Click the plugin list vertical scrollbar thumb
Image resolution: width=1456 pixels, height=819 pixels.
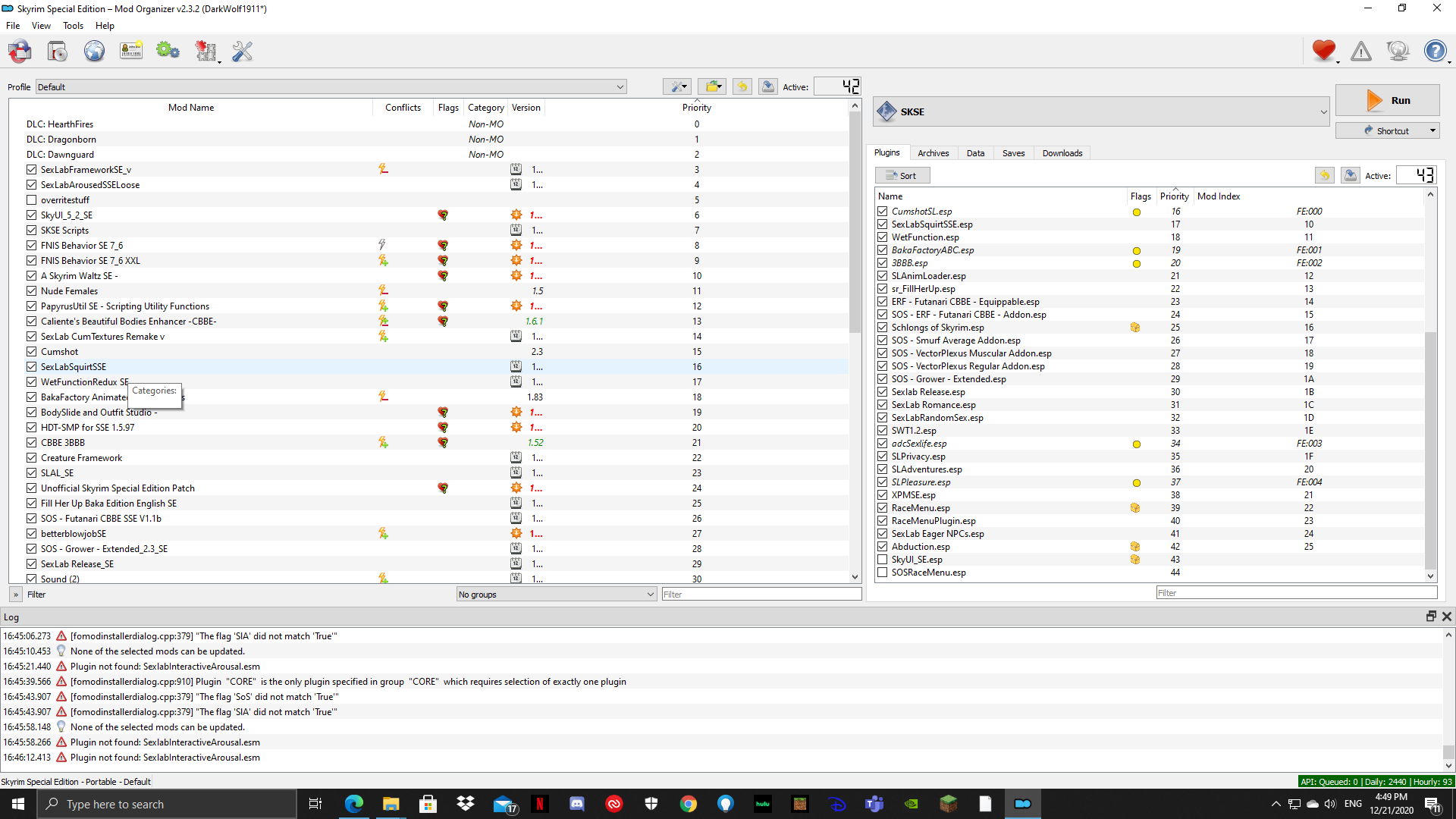point(1431,450)
